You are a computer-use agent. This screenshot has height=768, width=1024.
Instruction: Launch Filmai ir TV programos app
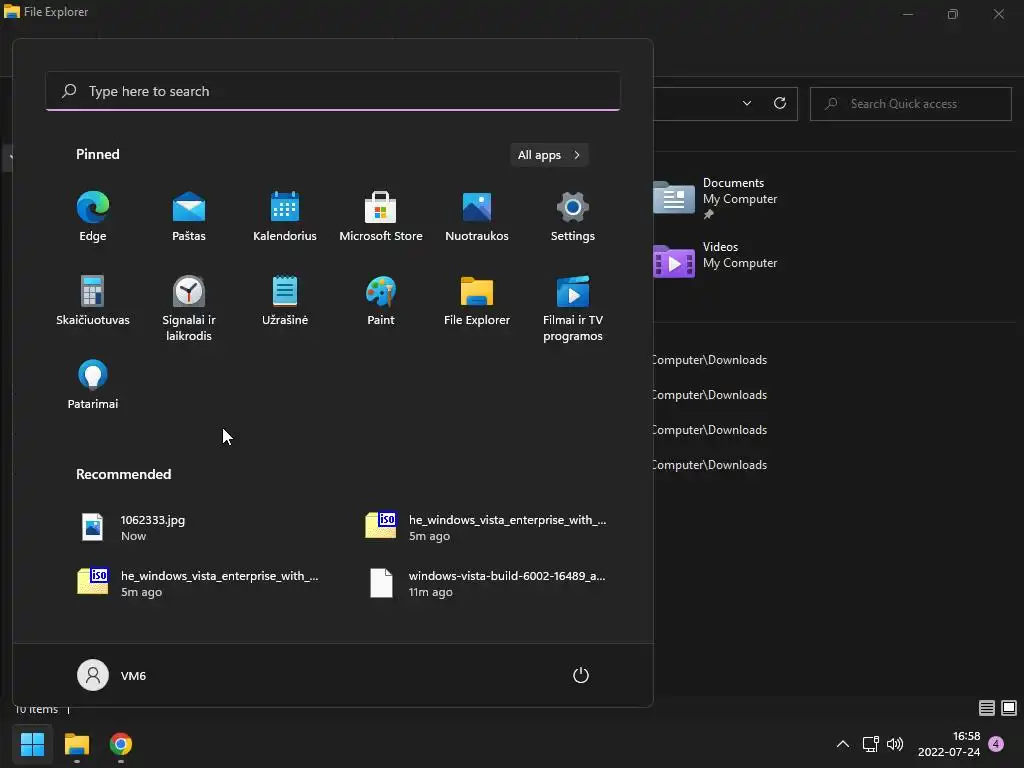point(573,308)
